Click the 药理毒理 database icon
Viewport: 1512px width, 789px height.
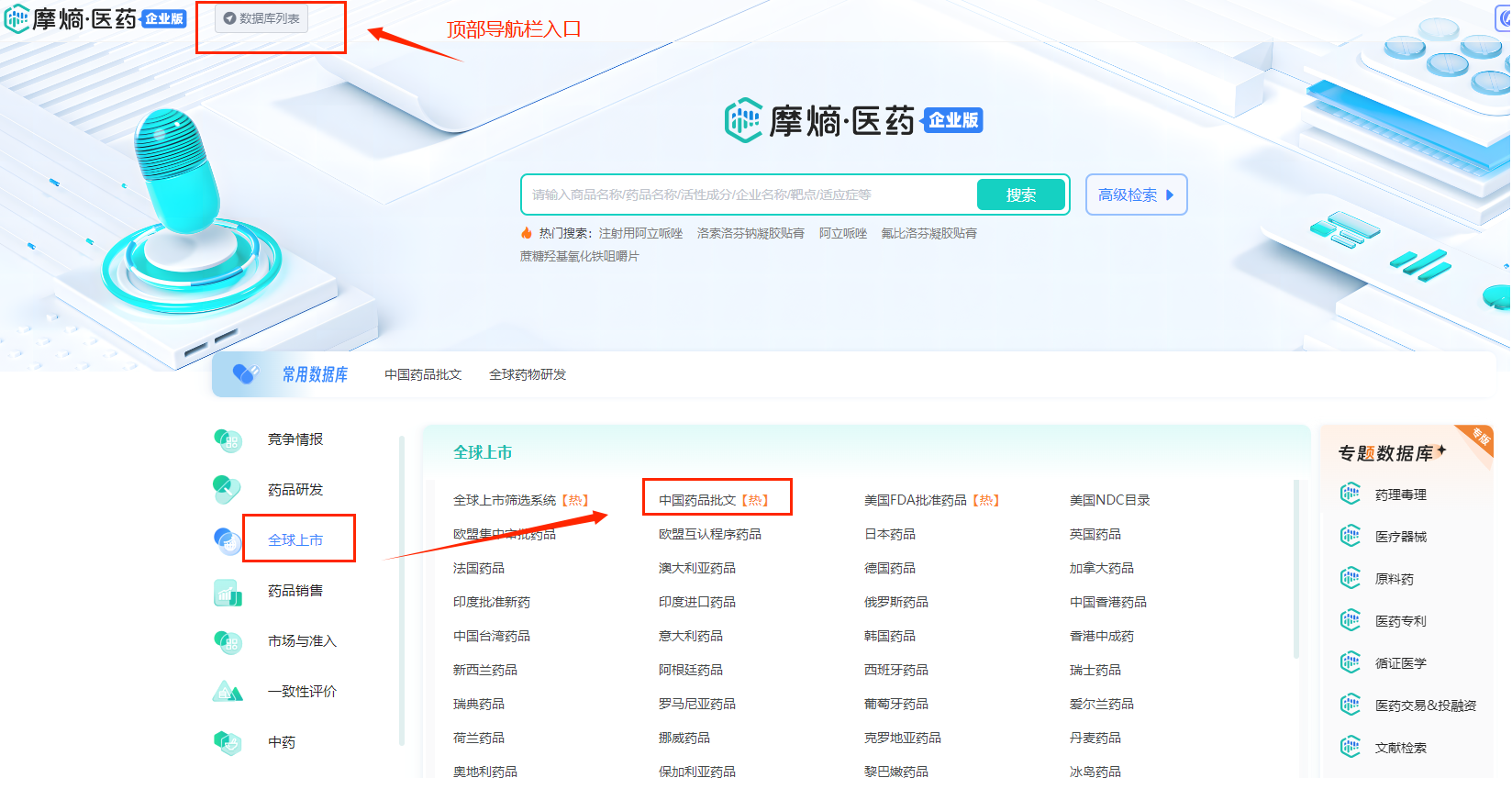(1351, 495)
